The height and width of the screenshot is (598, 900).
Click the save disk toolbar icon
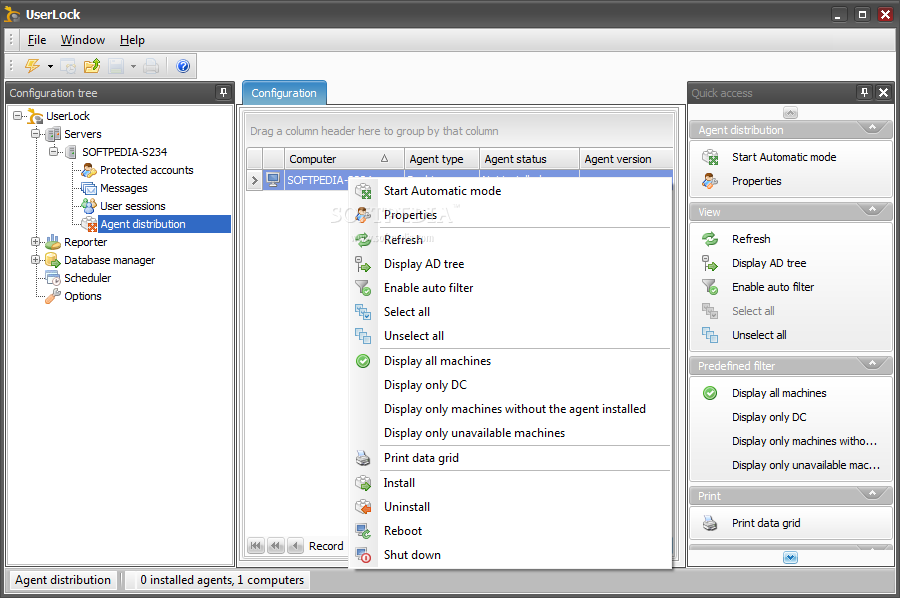(x=116, y=66)
